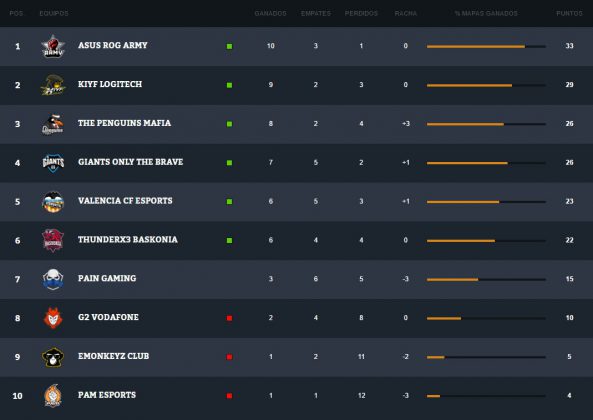This screenshot has width=593, height=420.
Task: Click the 11 losses value for eMonkeyz Club
Action: coord(361,356)
